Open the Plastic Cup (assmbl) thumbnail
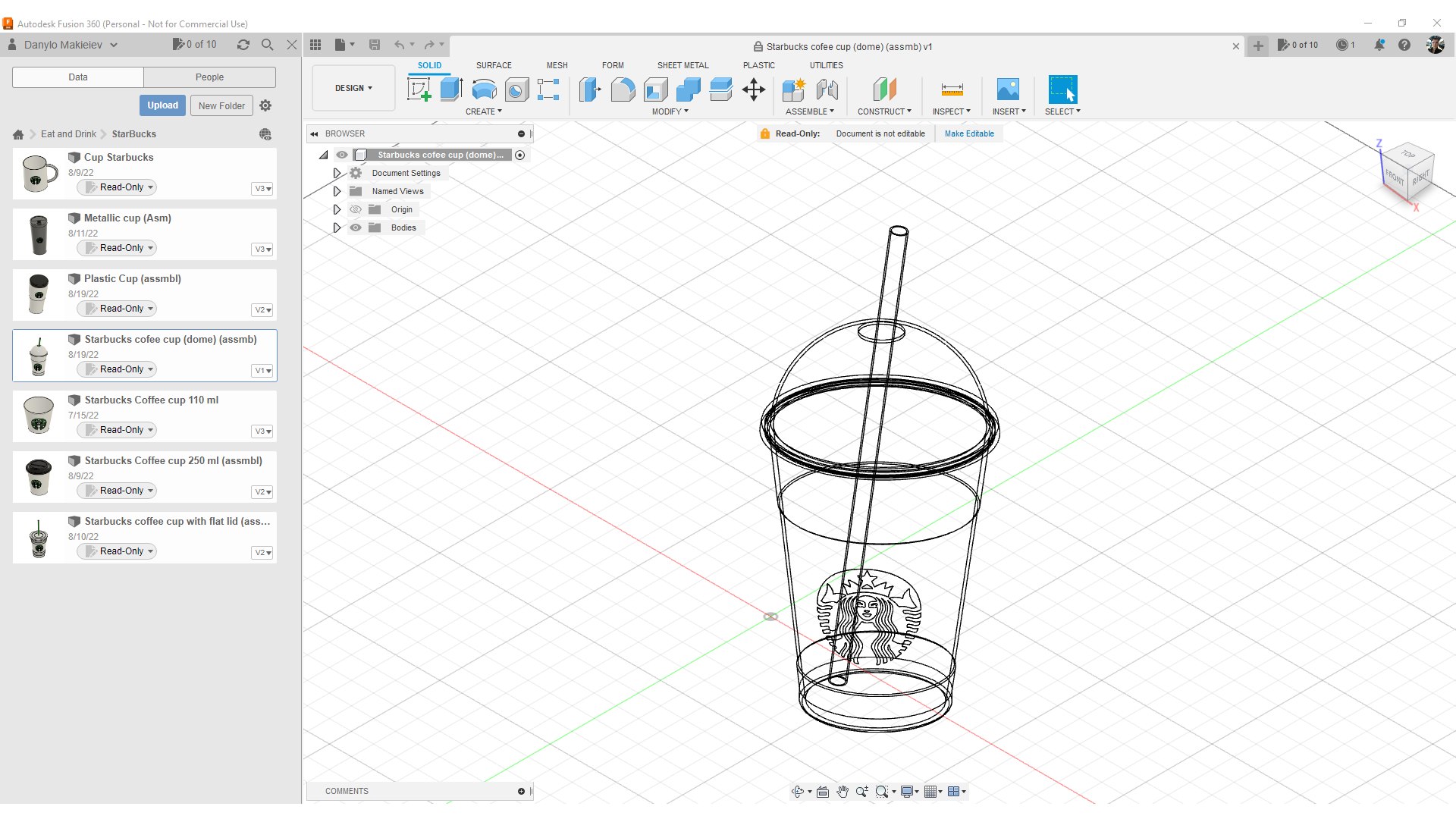The image size is (1456, 819). 38,294
